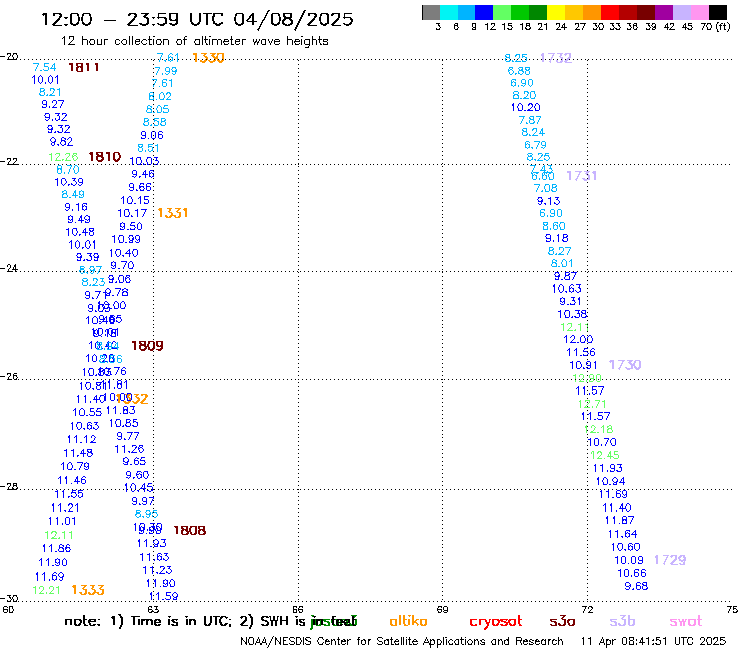Click the wave height value 12.00
The width and height of the screenshot is (740, 650).
pos(578,339)
